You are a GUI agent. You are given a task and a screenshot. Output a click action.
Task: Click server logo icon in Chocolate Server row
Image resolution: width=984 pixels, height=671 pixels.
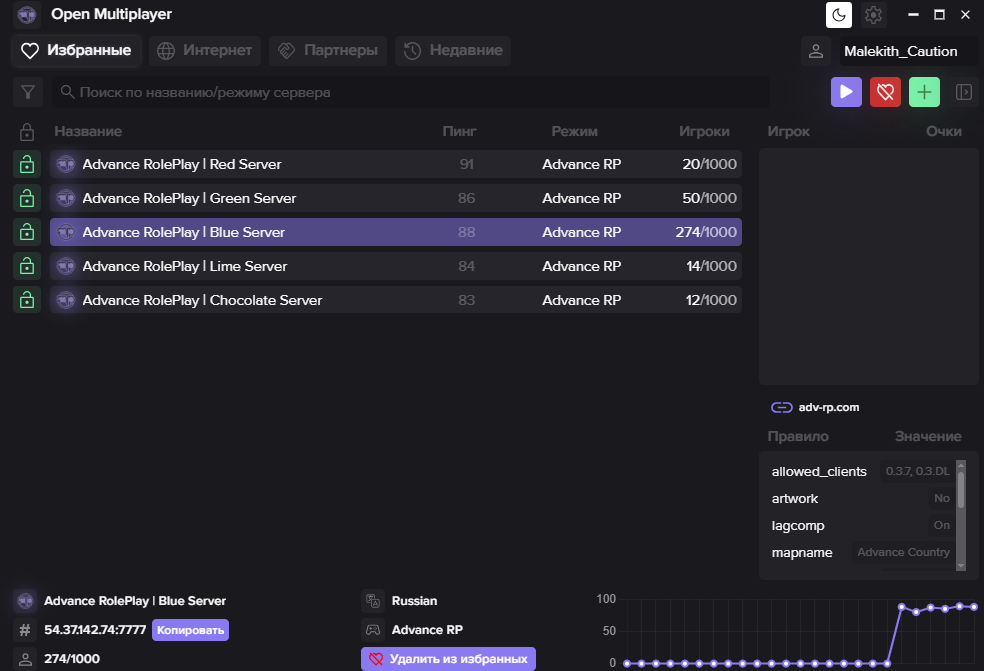pos(66,300)
